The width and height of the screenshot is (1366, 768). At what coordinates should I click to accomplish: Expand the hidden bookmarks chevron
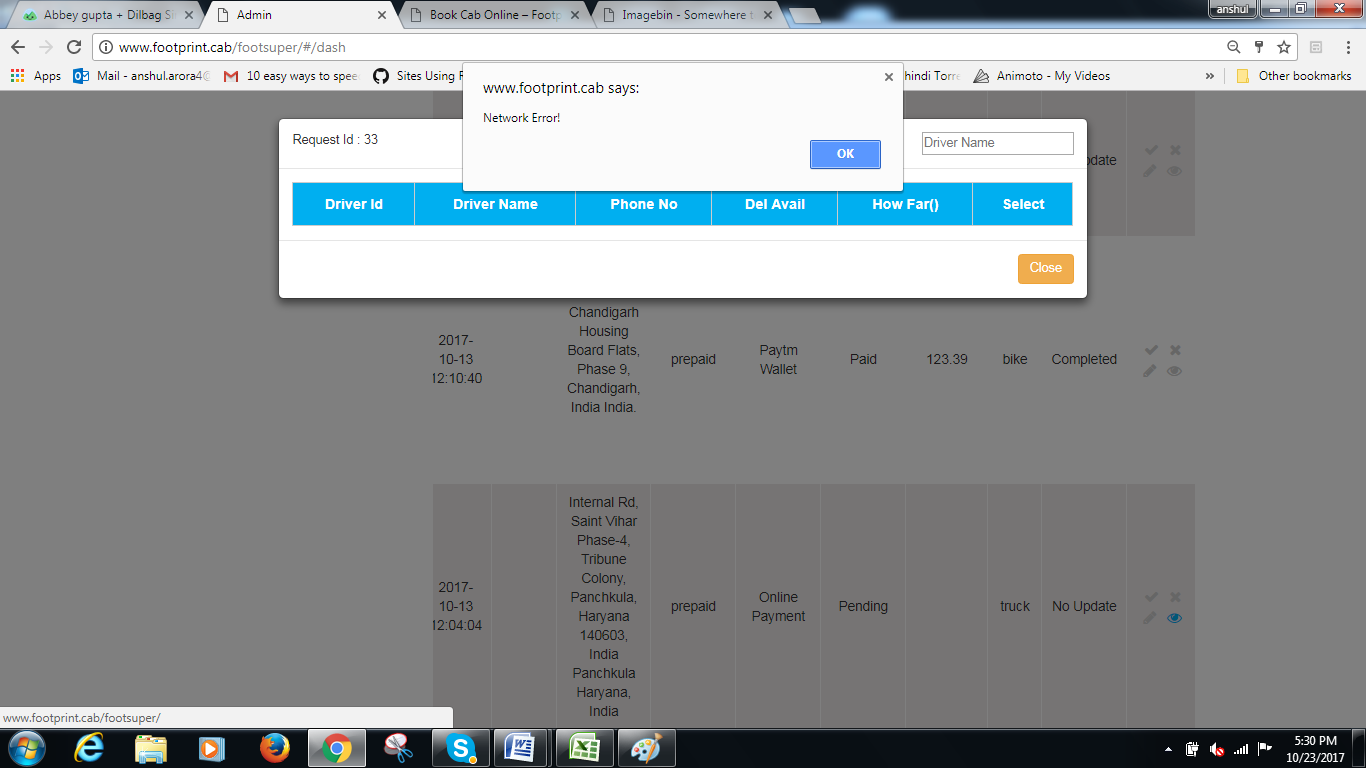point(1210,76)
